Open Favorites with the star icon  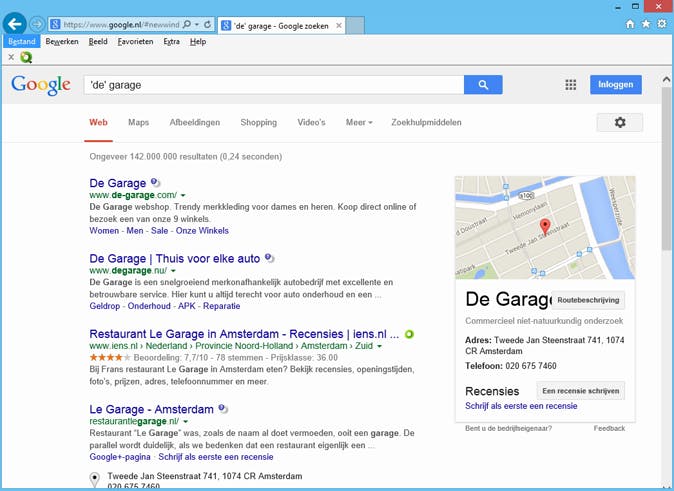646,24
